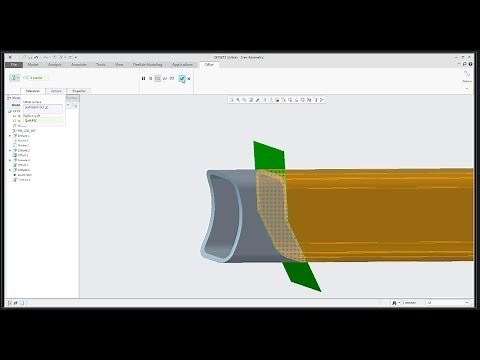480x360 pixels.
Task: Click the Insert Here marker in tree
Action: [22, 175]
